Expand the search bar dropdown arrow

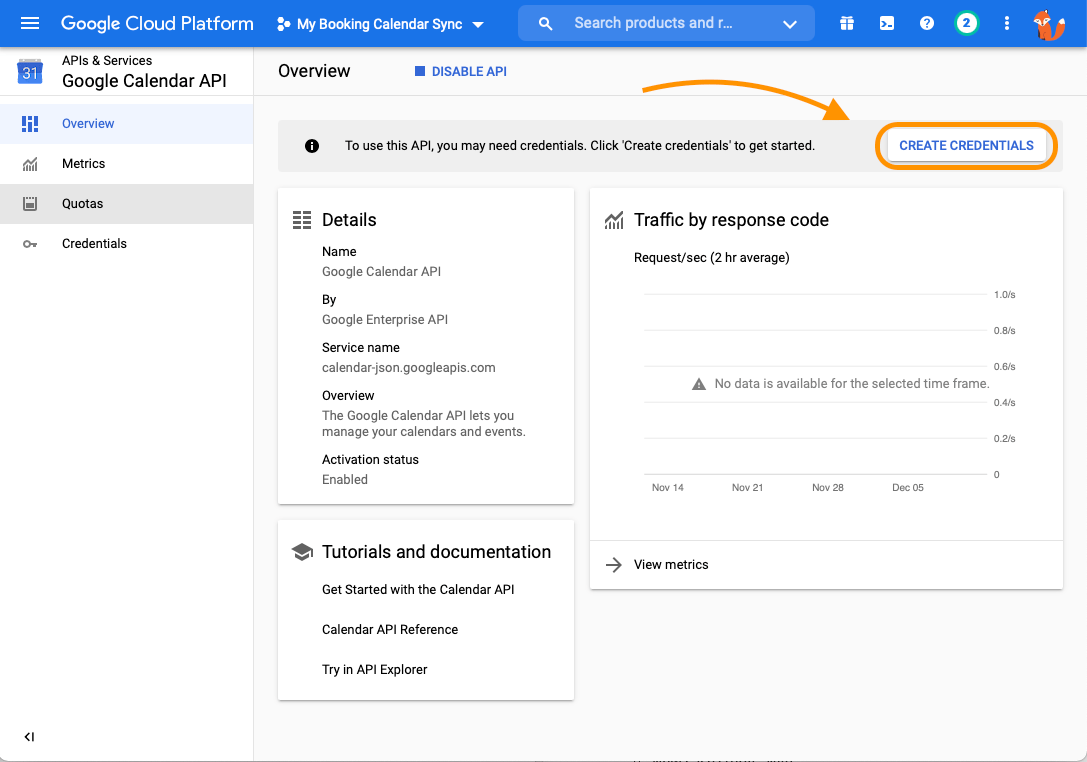pyautogui.click(x=790, y=24)
